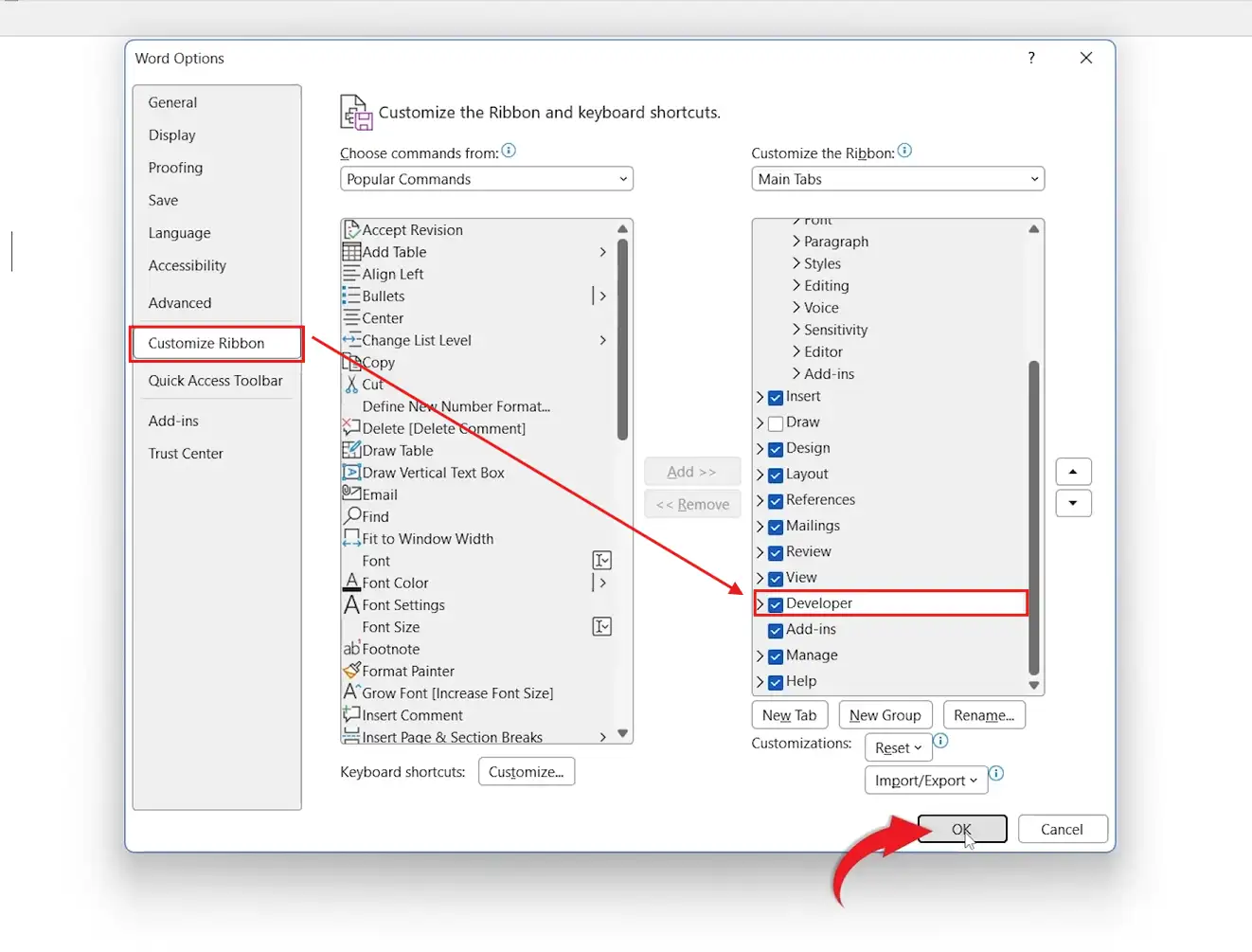The height and width of the screenshot is (952, 1252).
Task: Click the Cancel button
Action: tap(1062, 829)
